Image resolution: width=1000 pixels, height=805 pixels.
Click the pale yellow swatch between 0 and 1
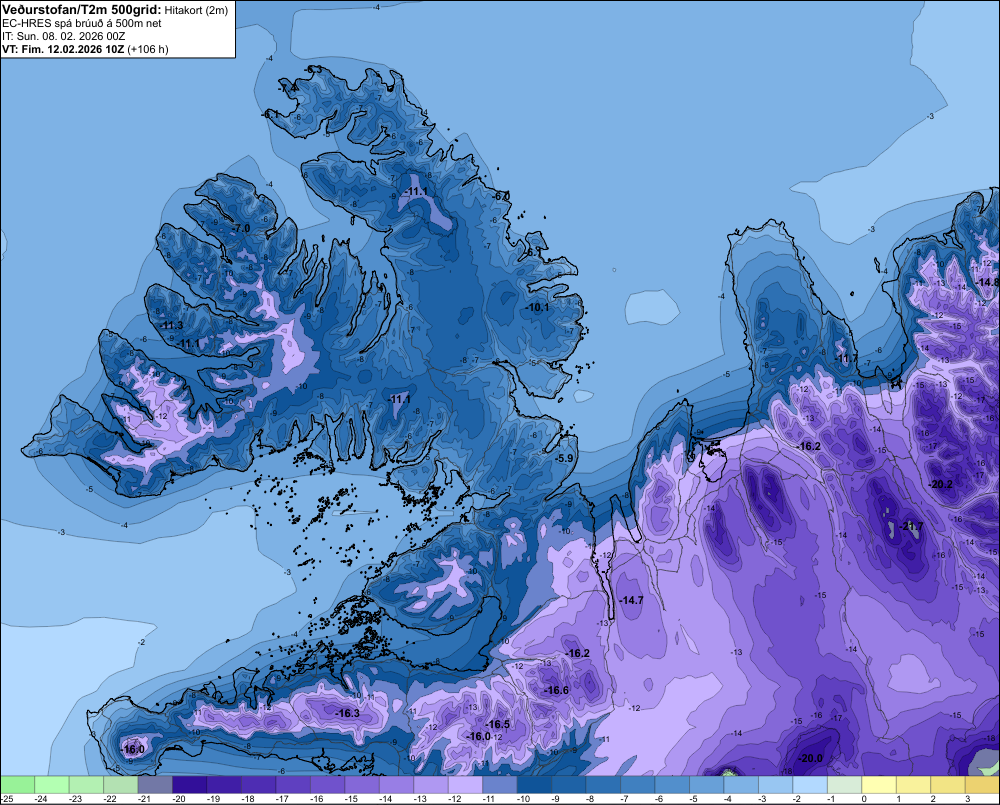[879, 784]
